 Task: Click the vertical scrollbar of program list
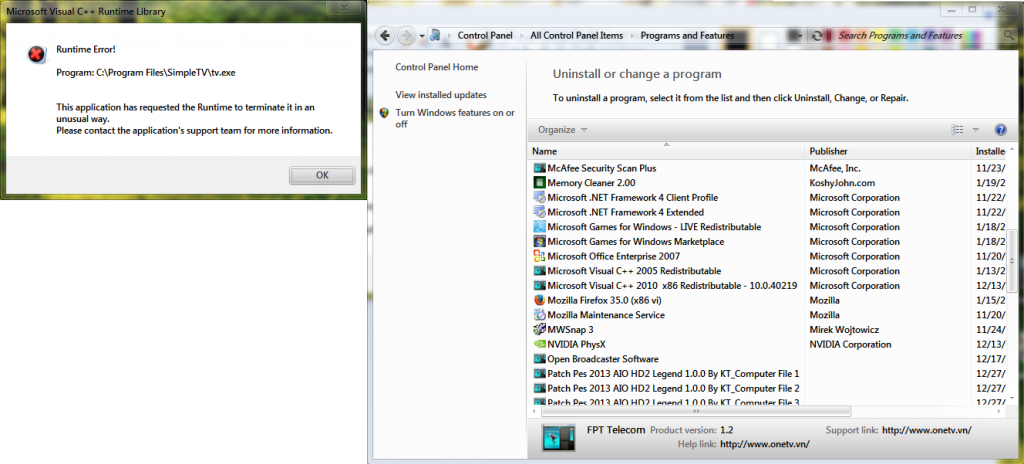tap(1013, 260)
